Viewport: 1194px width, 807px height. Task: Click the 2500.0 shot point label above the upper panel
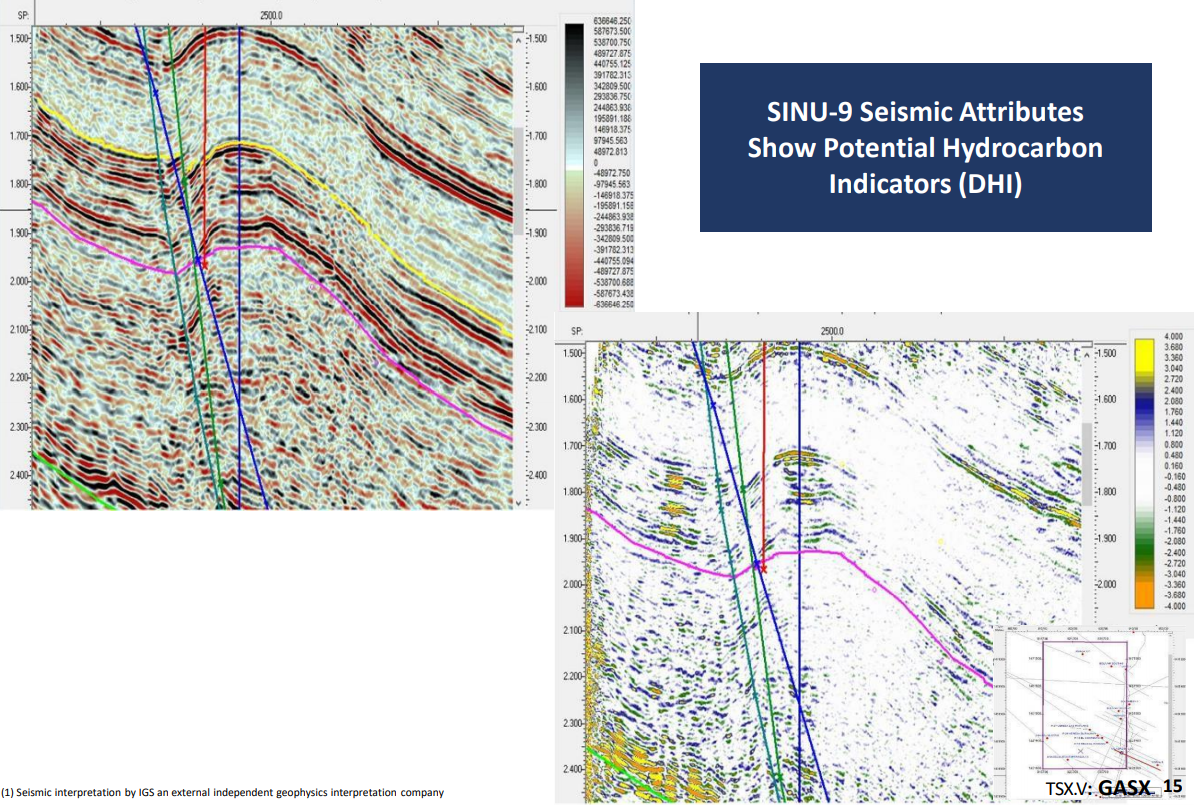pos(271,15)
